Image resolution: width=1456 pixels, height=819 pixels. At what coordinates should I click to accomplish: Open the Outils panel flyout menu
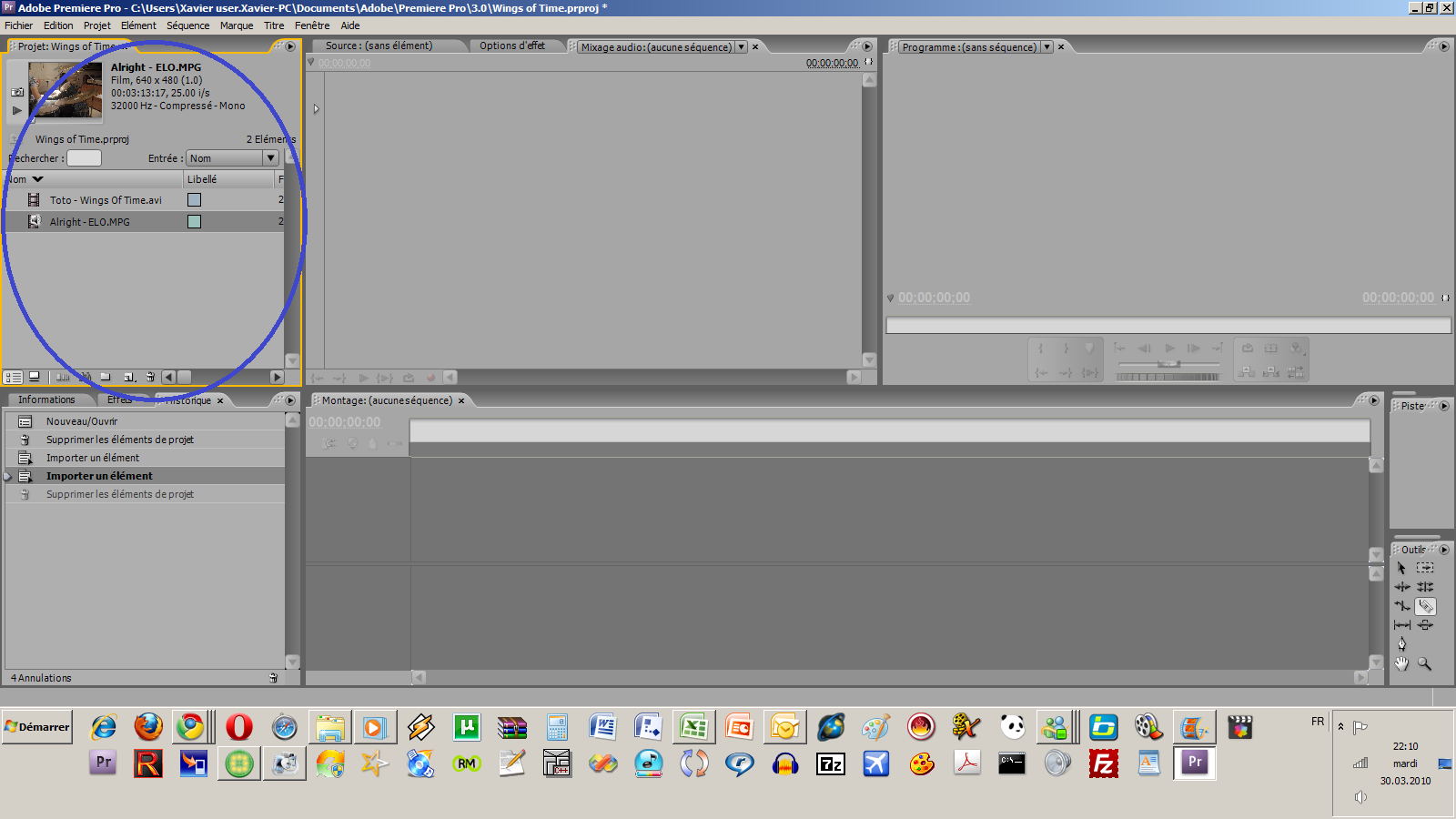pos(1443,550)
